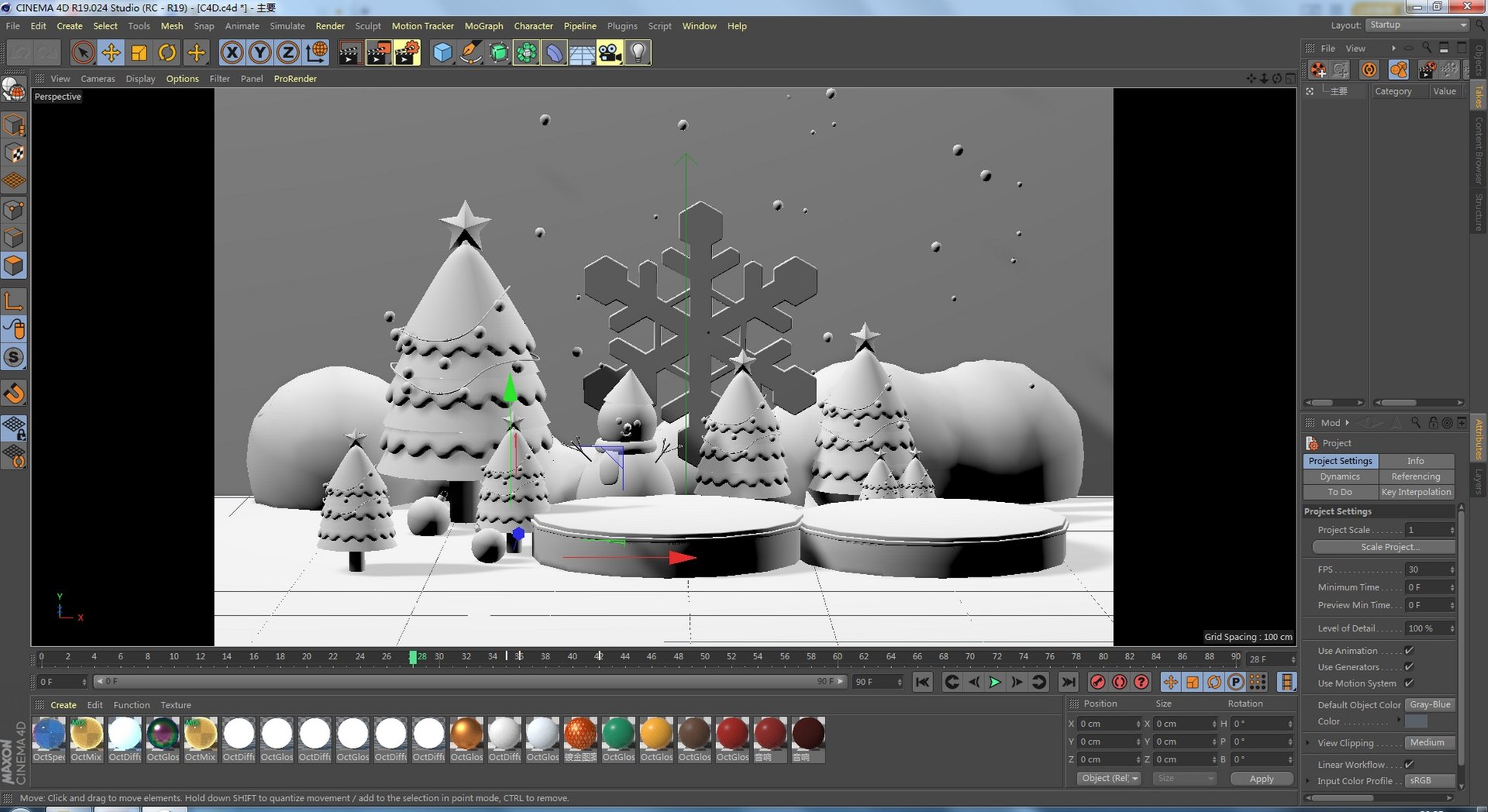Select the Scale tool
The width and height of the screenshot is (1488, 812).
coord(139,53)
